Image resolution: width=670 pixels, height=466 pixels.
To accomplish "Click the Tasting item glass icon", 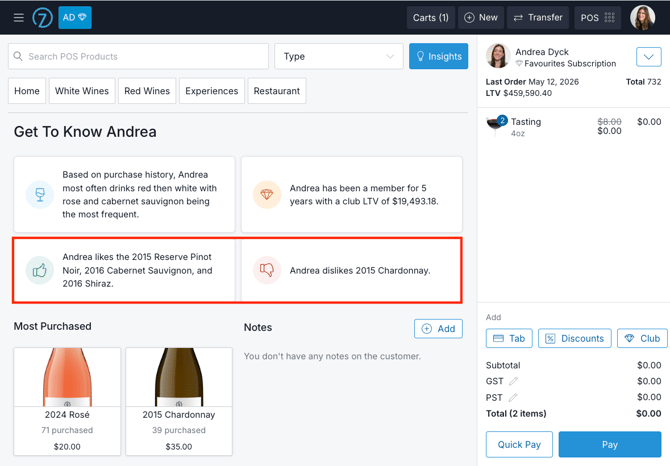I will coord(495,125).
